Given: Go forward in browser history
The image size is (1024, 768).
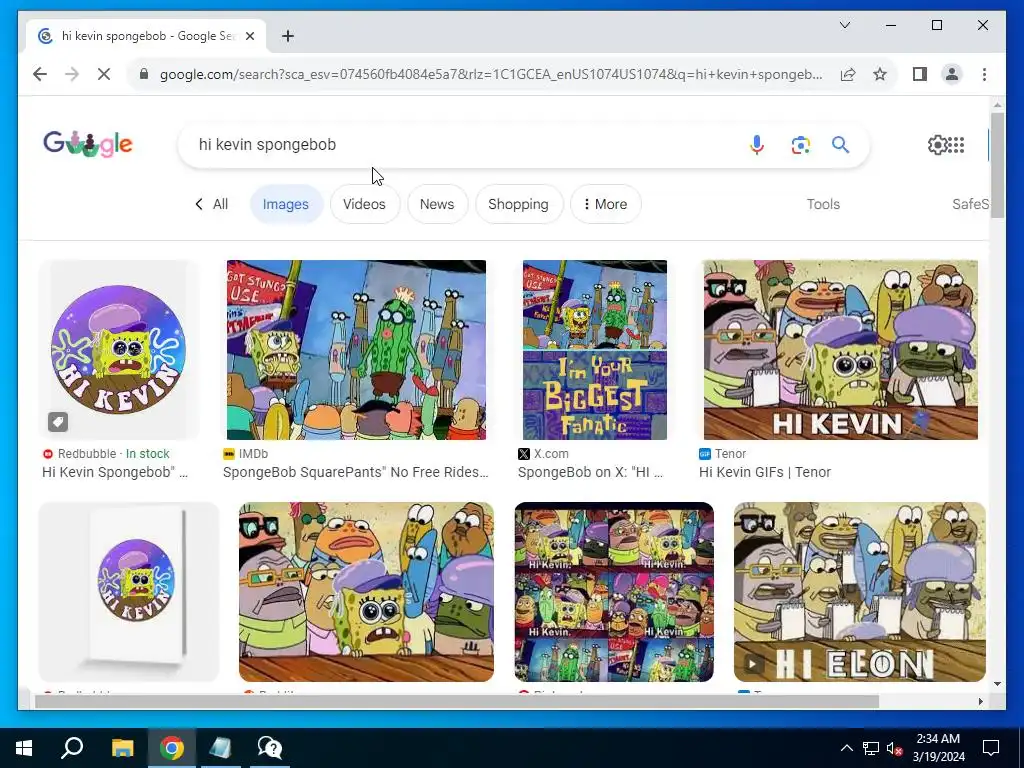Looking at the screenshot, I should (x=72, y=74).
